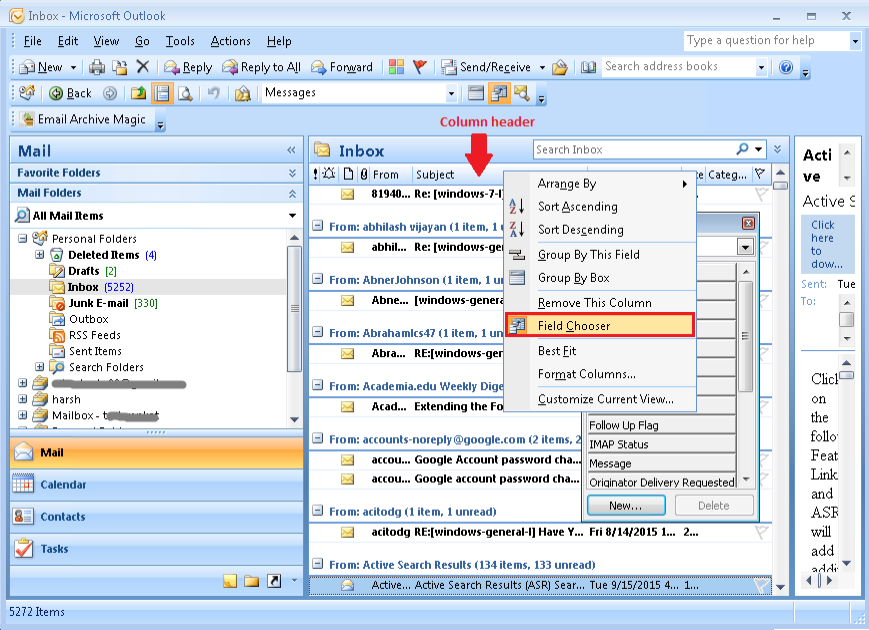Click the folder tree vertical scrollbar thumb
The image size is (869, 630).
point(294,308)
